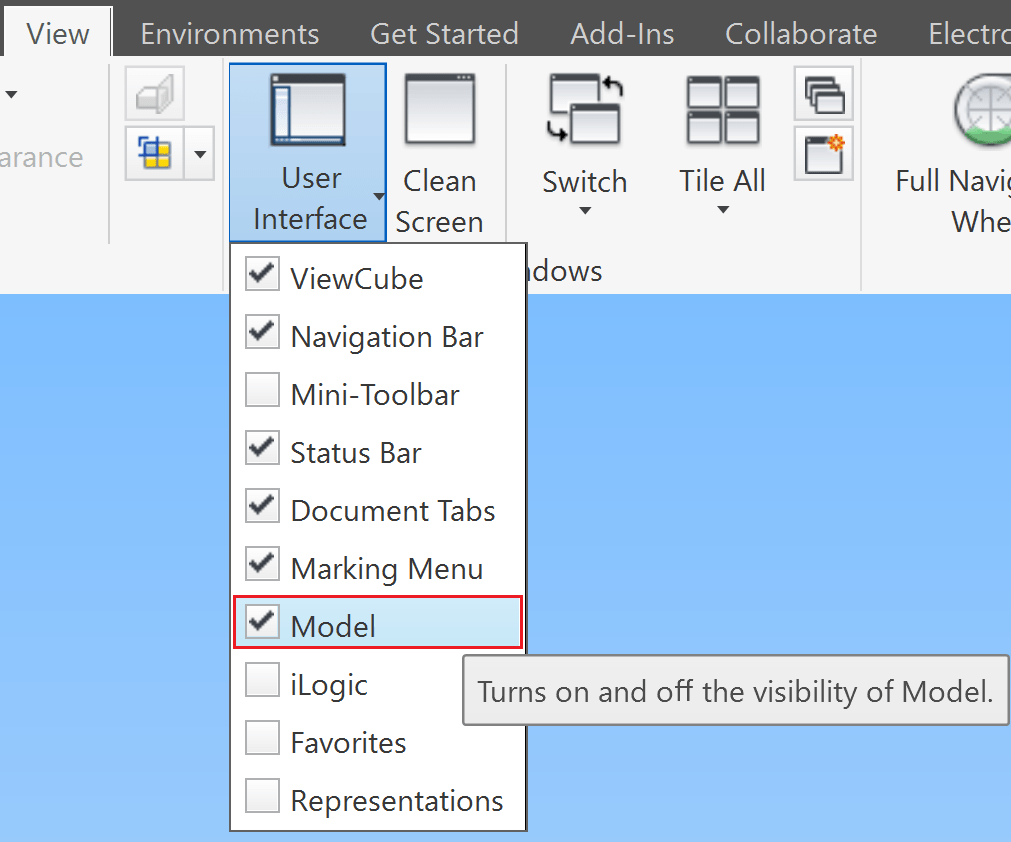1011x842 pixels.
Task: Click the Representations entry label
Action: [397, 801]
